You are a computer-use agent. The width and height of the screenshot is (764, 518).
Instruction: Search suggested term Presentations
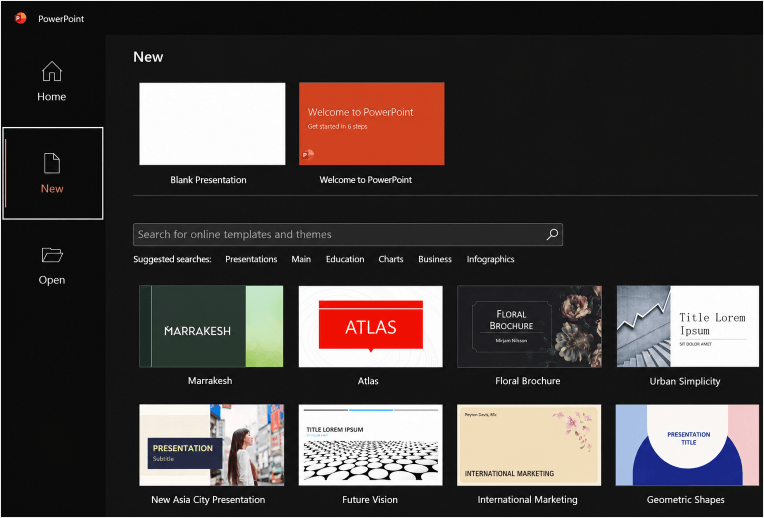tap(251, 259)
